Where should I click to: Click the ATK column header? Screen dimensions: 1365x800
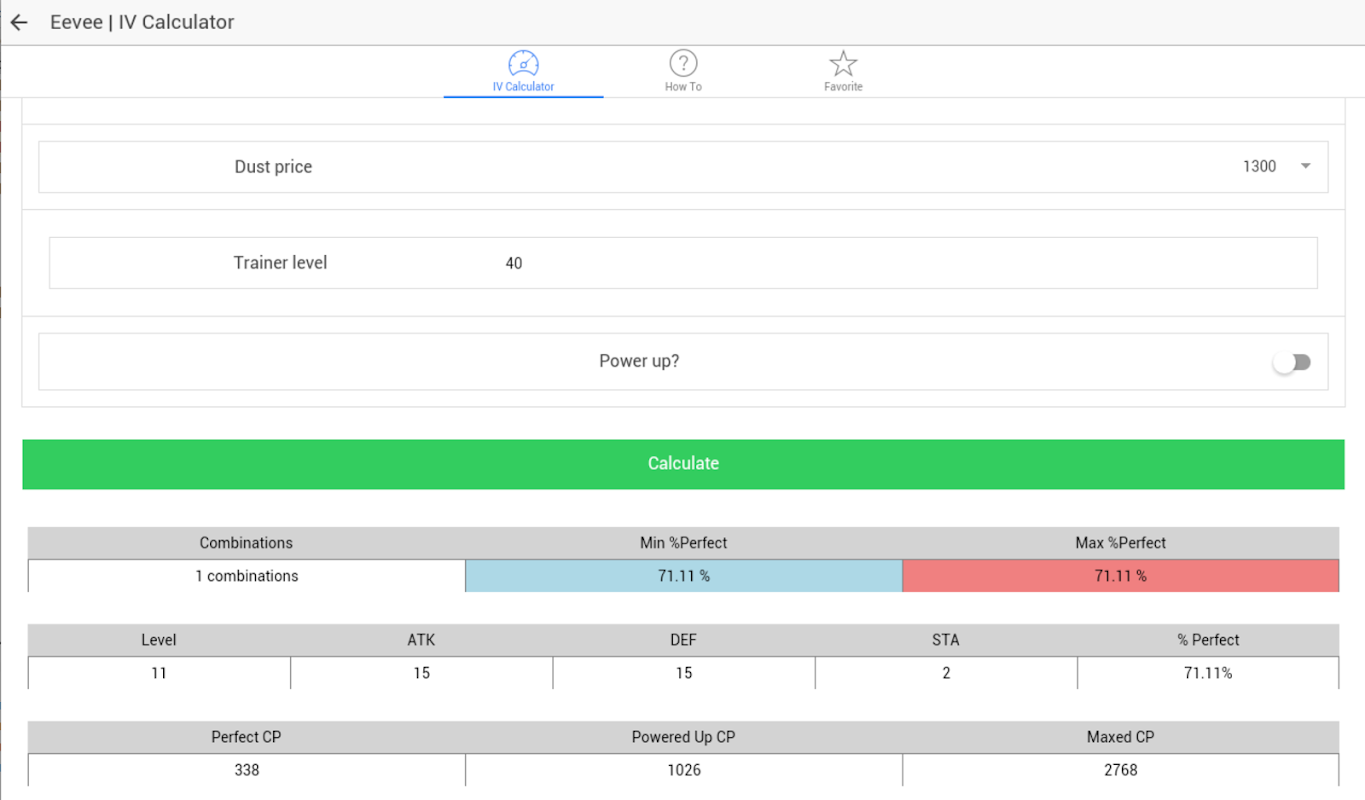[421, 640]
